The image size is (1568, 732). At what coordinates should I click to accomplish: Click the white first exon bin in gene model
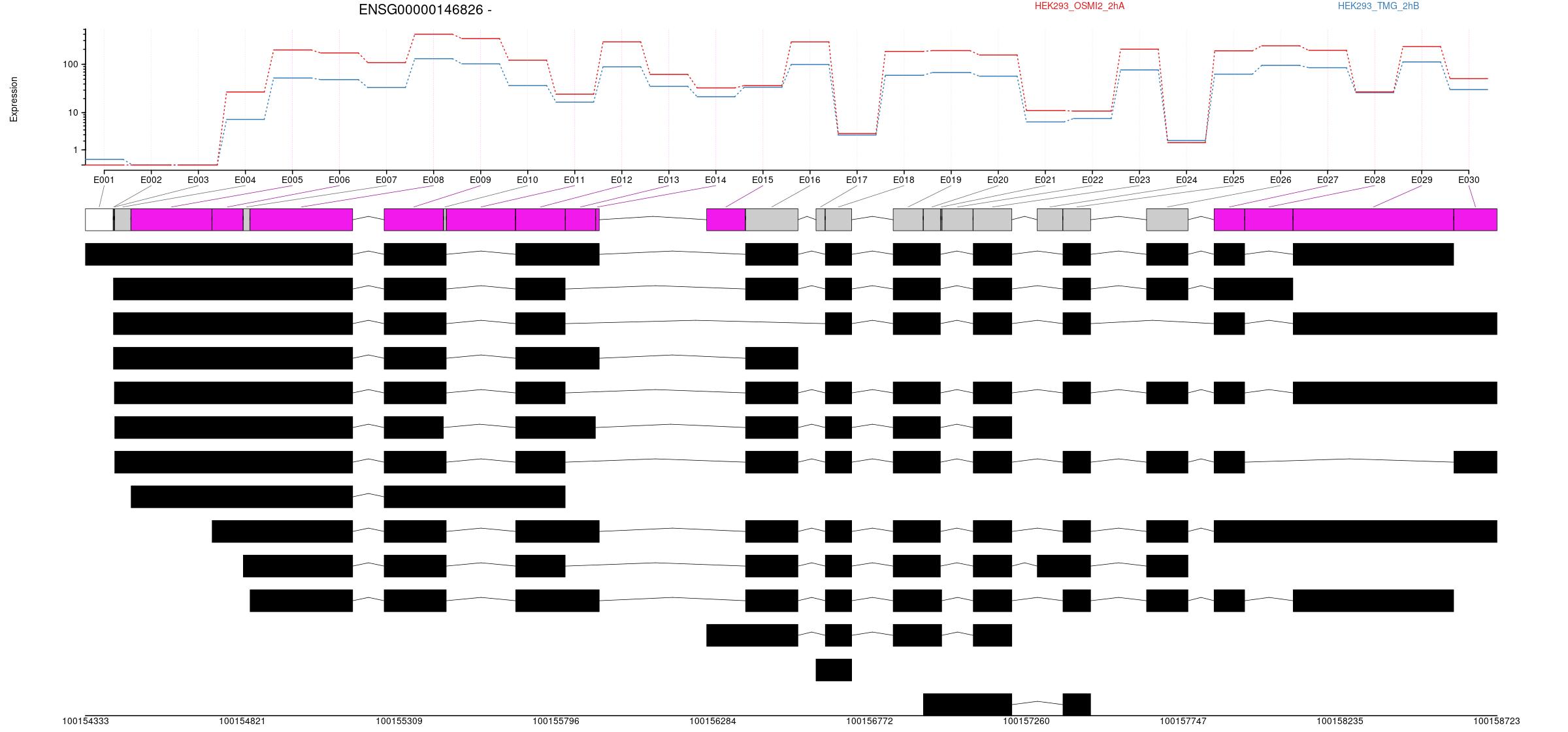pos(99,220)
